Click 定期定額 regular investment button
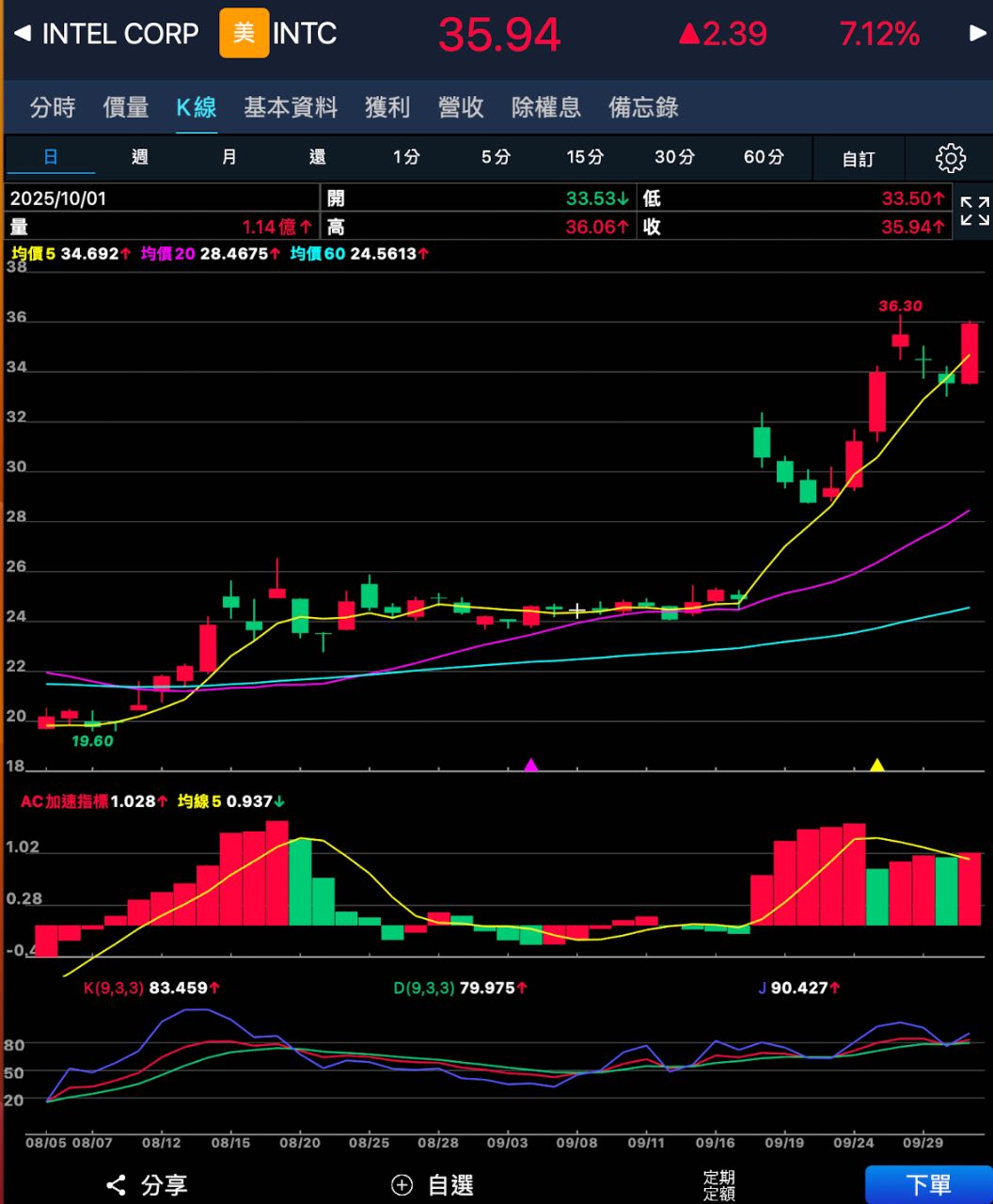 pos(718,1186)
